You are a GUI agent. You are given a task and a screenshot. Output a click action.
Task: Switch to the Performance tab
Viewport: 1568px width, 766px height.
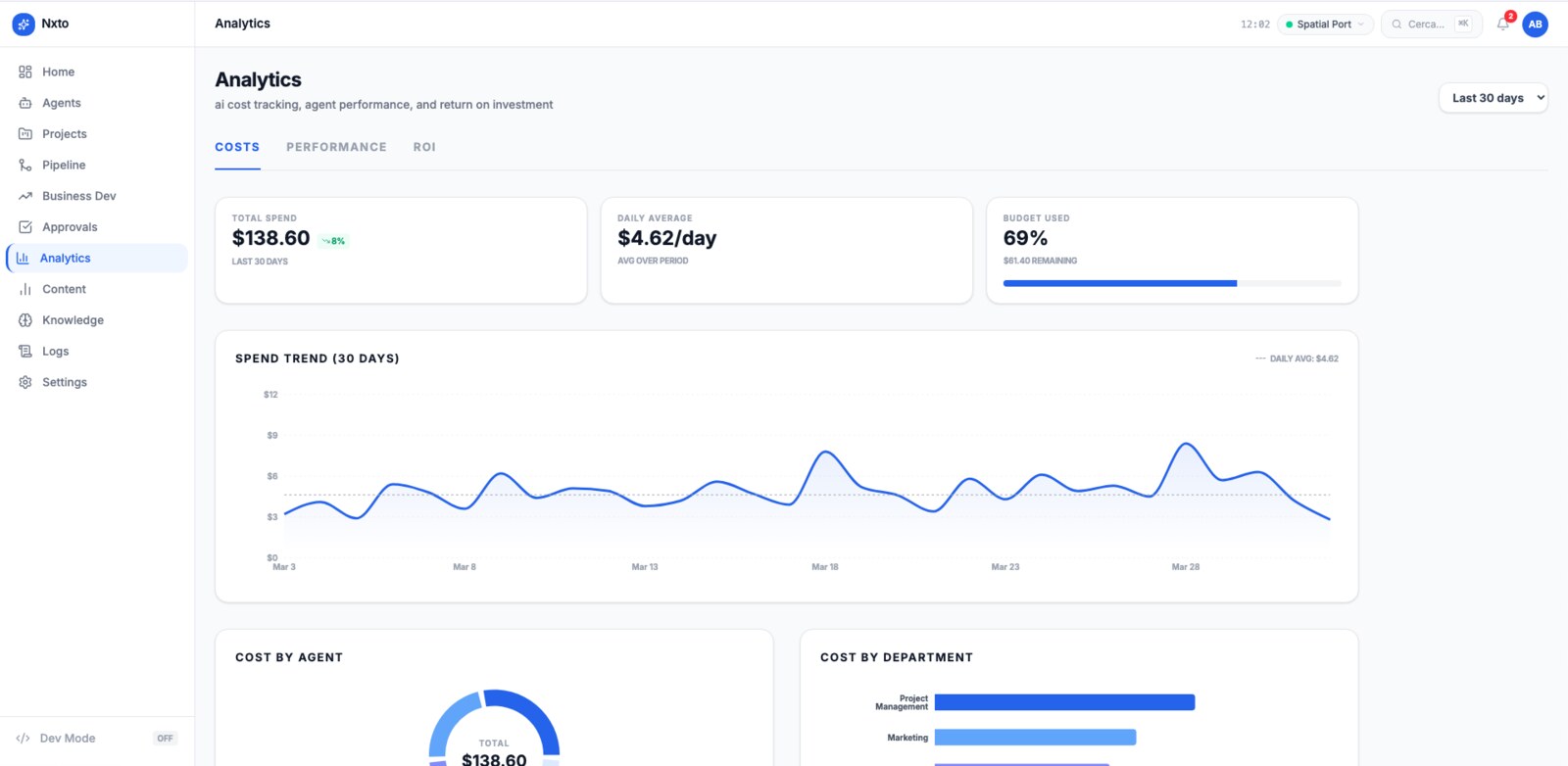(336, 147)
